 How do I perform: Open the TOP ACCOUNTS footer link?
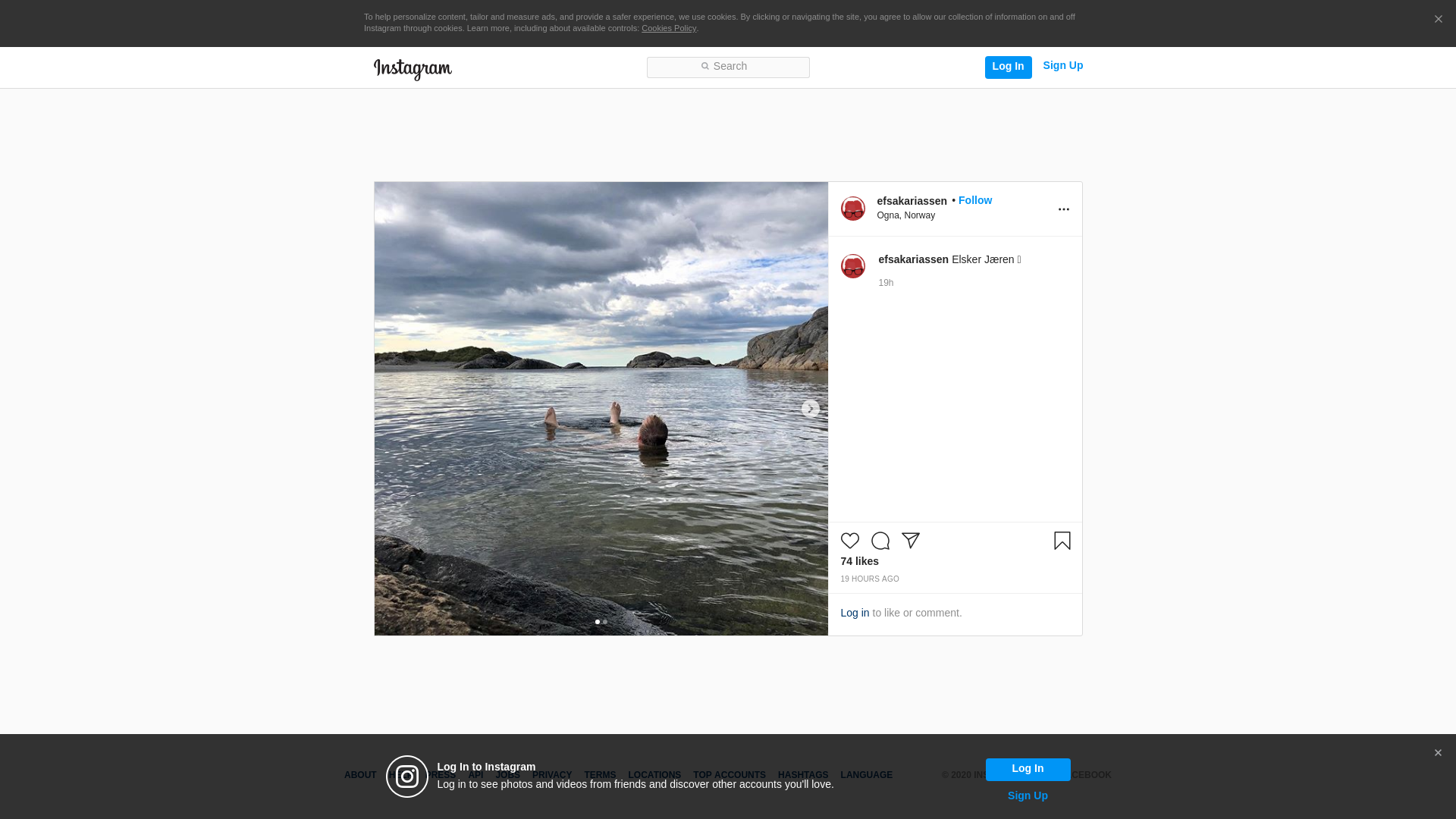point(730,775)
